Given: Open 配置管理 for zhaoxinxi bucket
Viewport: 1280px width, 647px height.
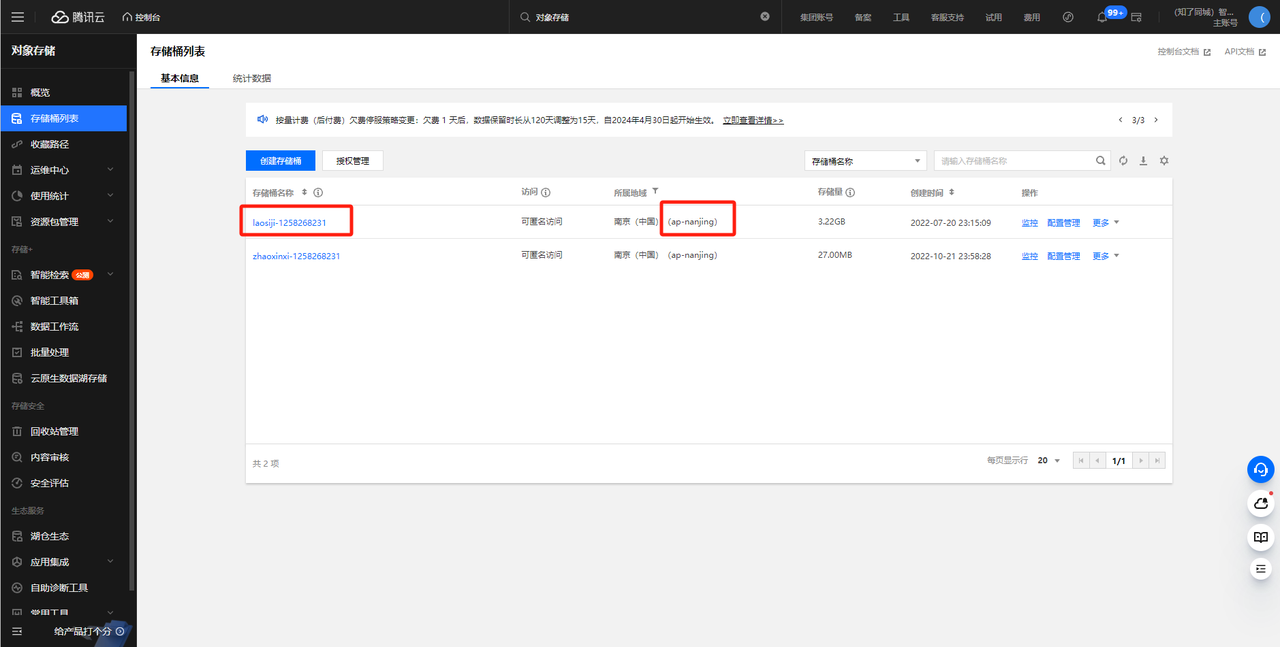Looking at the screenshot, I should [1063, 255].
